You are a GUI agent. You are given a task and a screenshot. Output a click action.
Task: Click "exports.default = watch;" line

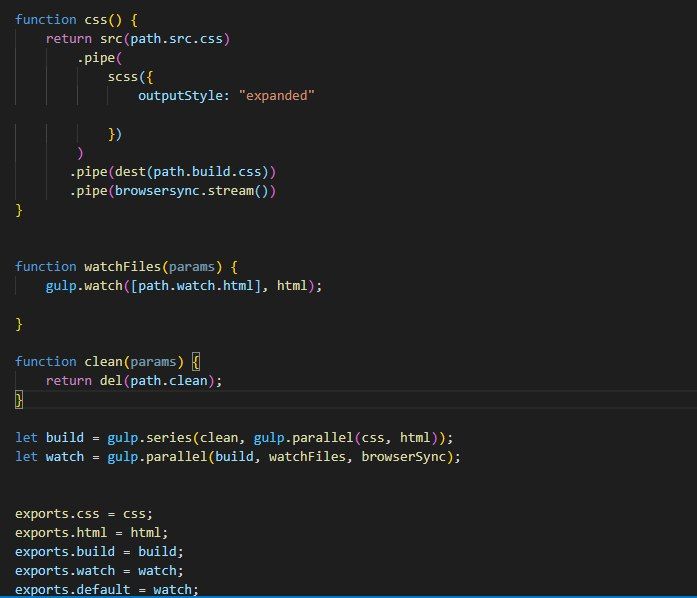107,590
